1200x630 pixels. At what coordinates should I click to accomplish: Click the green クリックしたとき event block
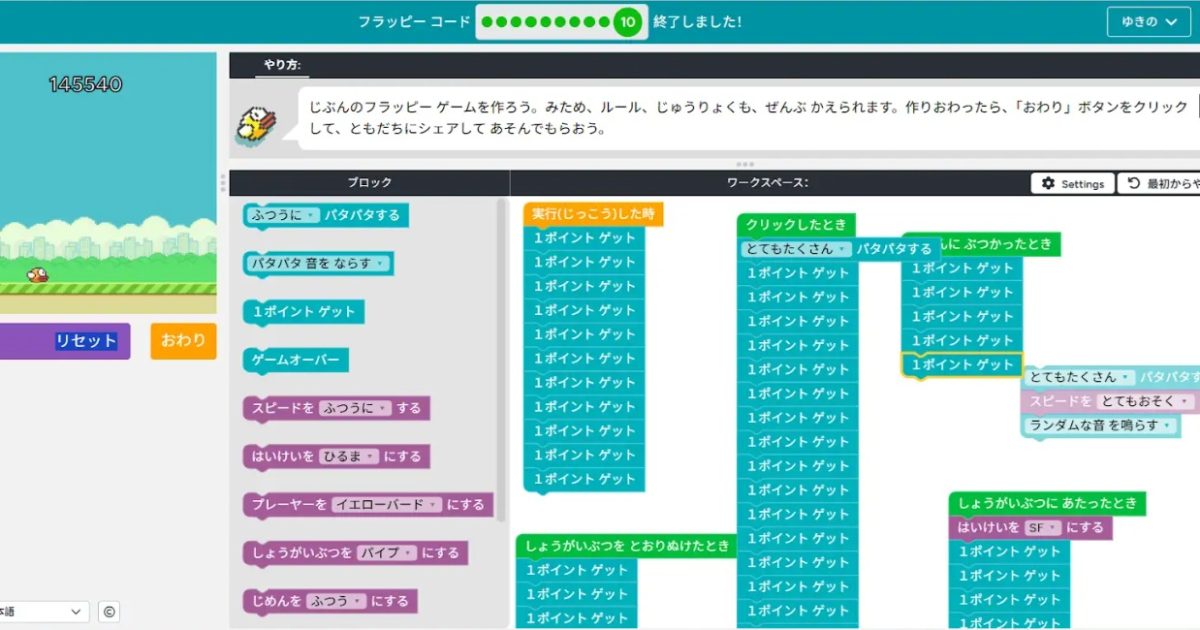click(796, 225)
